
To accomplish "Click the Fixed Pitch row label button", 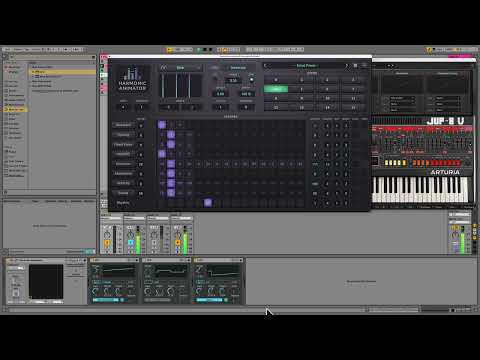I will [x=123, y=145].
